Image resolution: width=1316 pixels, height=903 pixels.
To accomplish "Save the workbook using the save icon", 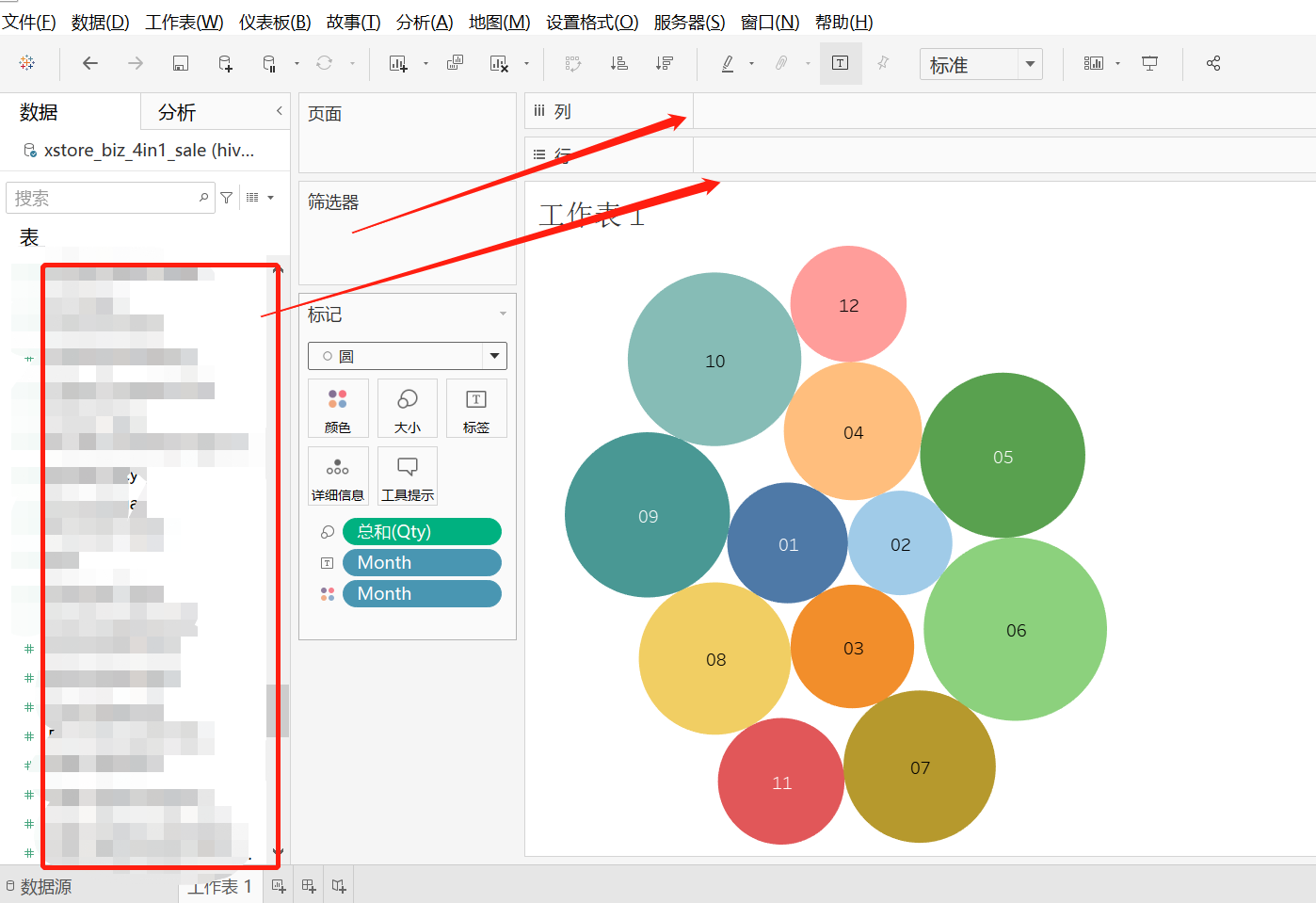I will point(179,63).
